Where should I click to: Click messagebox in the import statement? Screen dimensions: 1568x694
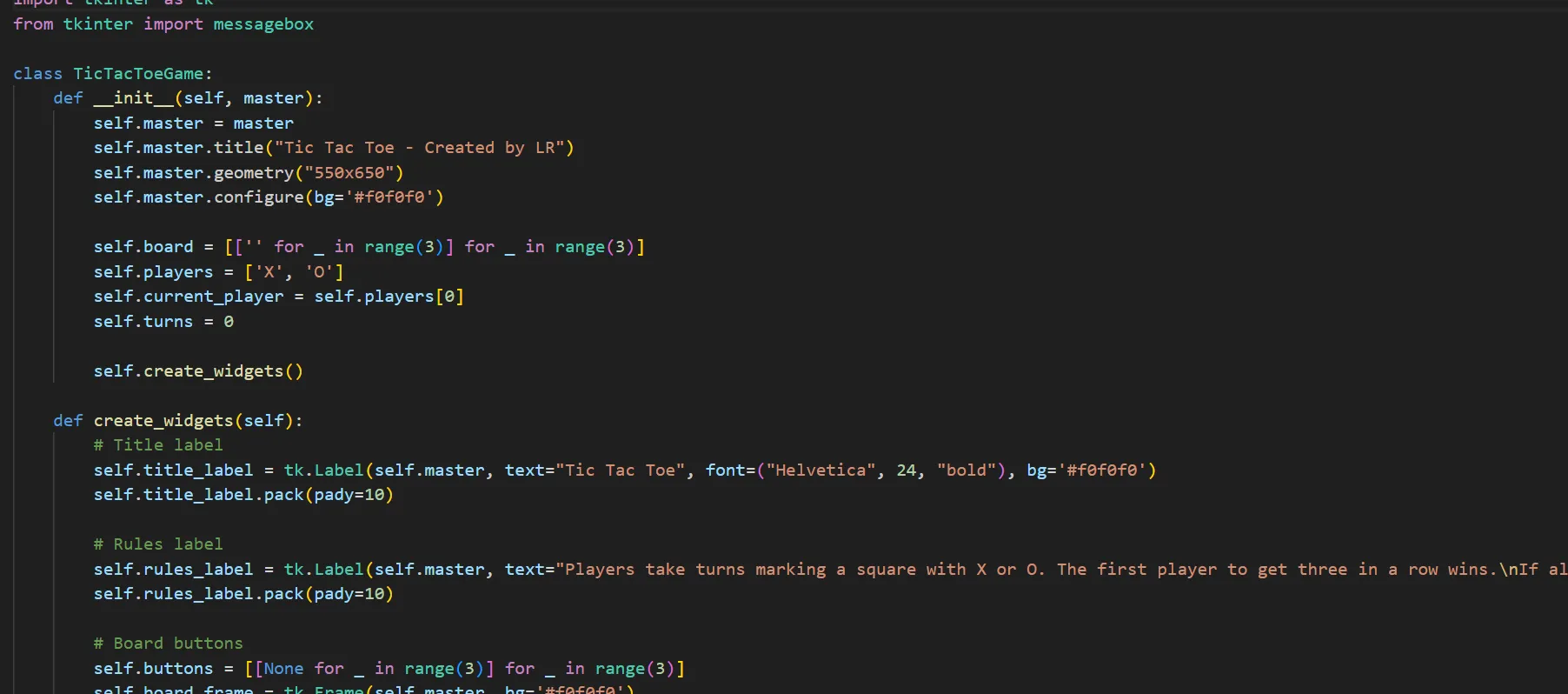click(x=263, y=24)
